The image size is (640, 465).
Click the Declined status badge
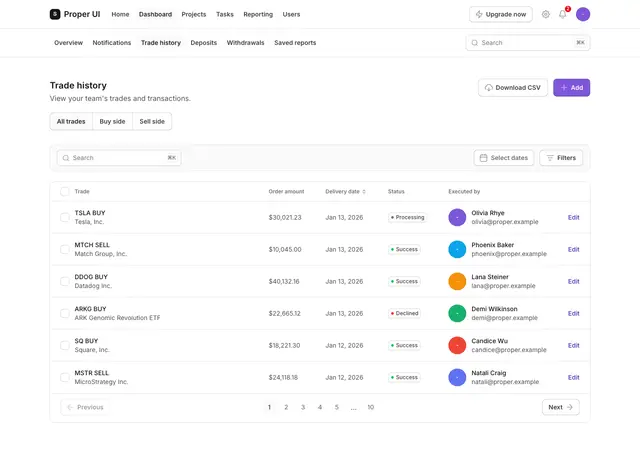point(404,314)
